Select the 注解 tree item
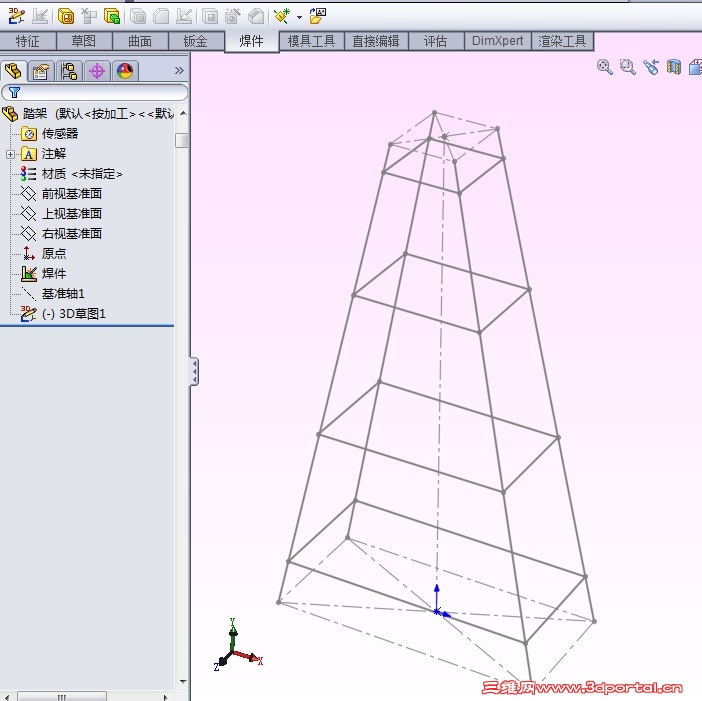 pos(44,154)
